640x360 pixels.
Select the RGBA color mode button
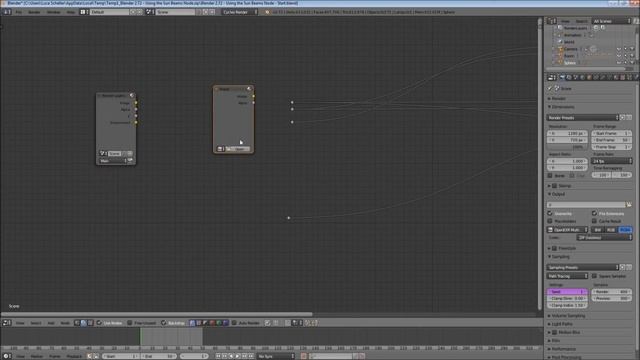click(x=625, y=230)
